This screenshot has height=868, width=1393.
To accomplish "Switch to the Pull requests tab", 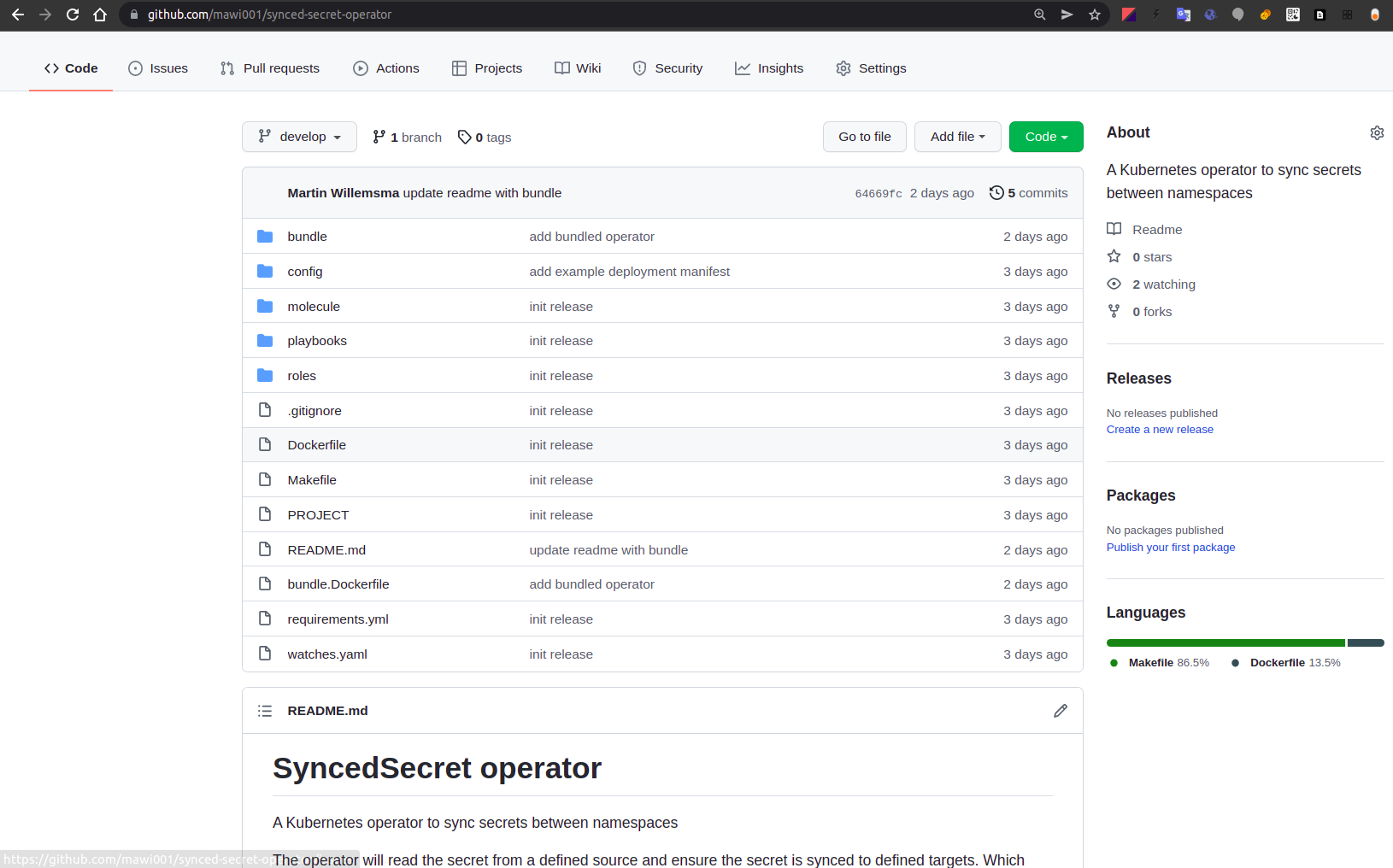I will click(270, 68).
